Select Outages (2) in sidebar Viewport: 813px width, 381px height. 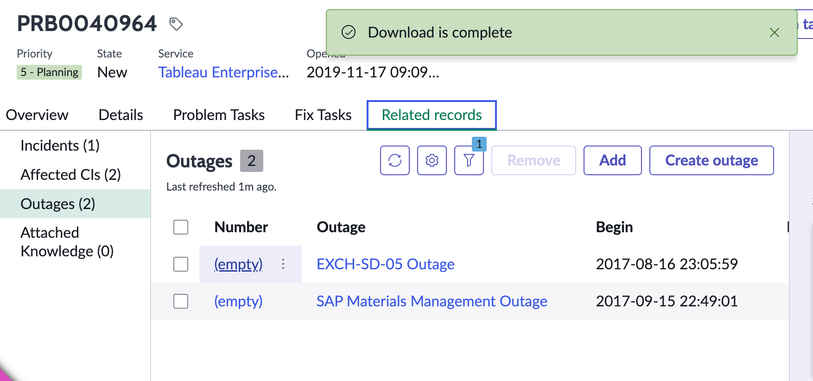[75, 204]
